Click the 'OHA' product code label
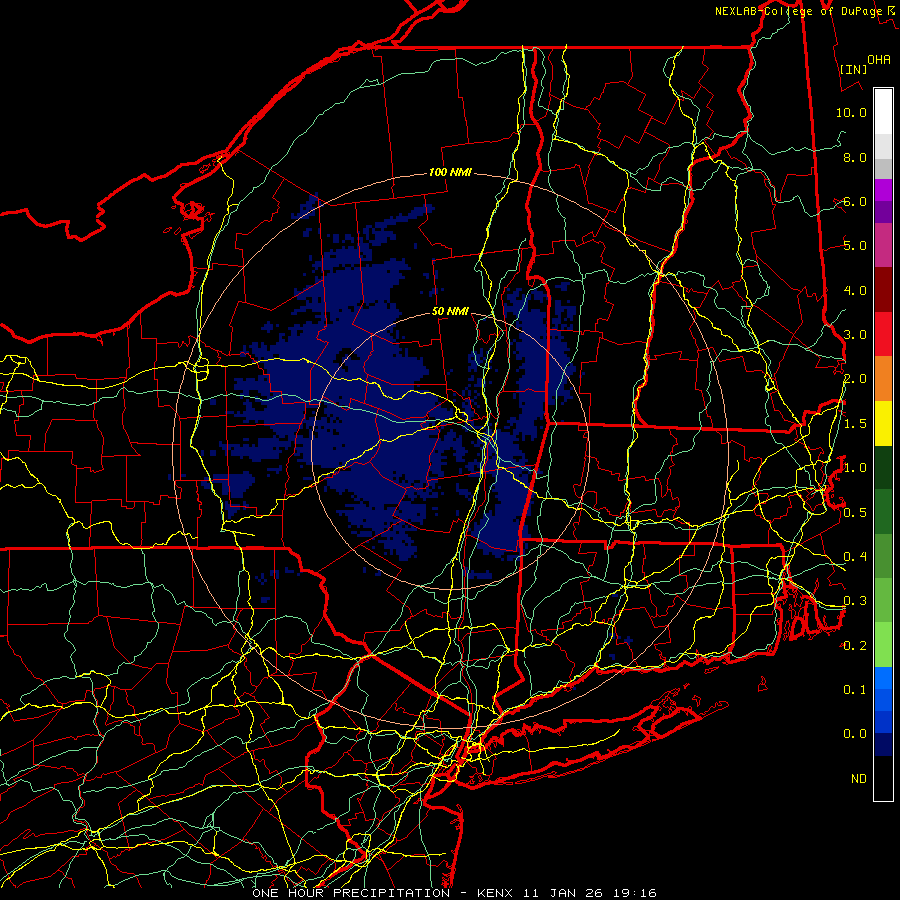This screenshot has height=900, width=900. click(879, 59)
